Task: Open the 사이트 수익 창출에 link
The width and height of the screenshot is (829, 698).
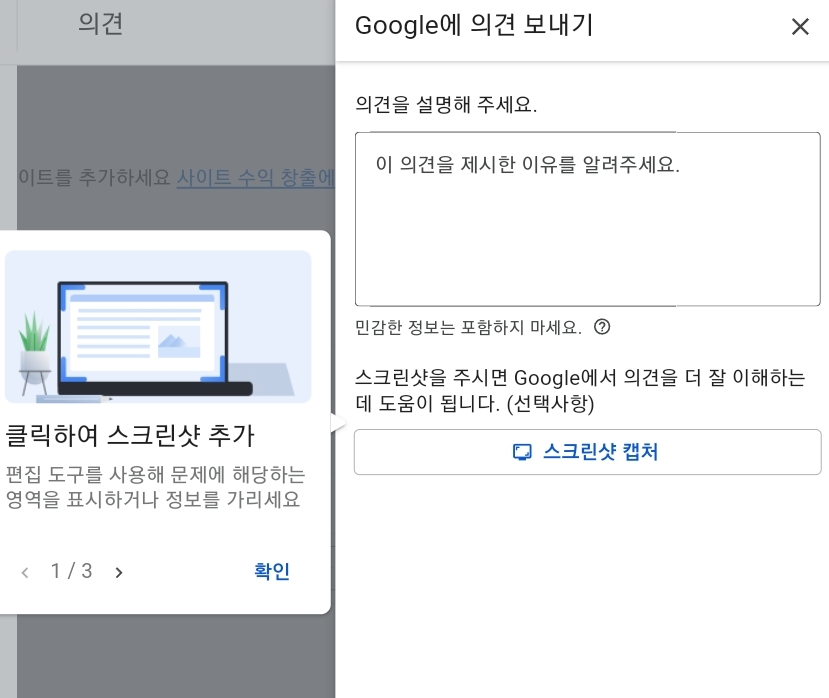Action: (x=256, y=178)
